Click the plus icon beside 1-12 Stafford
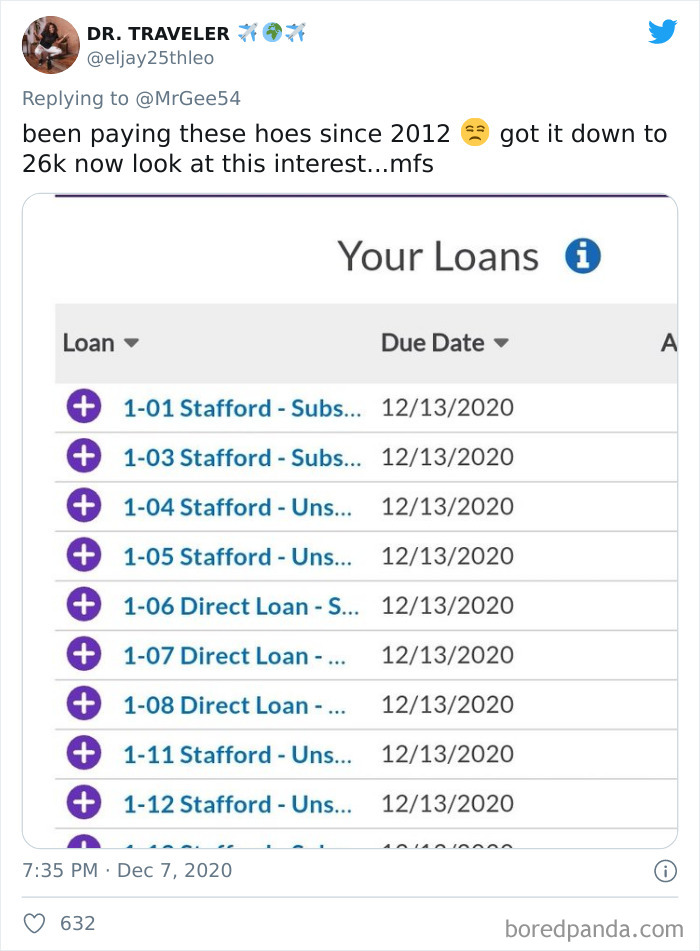Screen dimensions: 700x951 click(84, 803)
